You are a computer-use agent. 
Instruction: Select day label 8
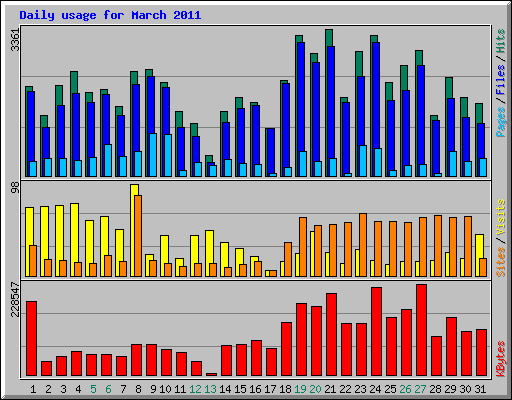pos(138,389)
